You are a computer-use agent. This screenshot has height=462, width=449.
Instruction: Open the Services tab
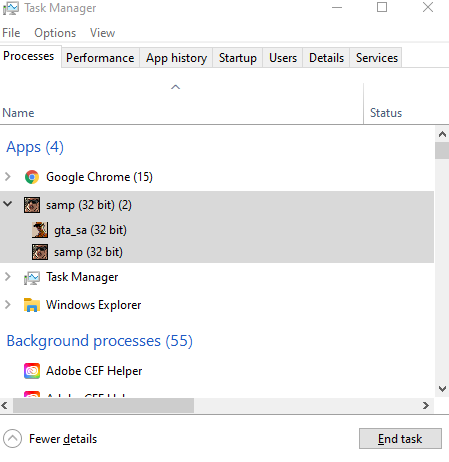(377, 58)
